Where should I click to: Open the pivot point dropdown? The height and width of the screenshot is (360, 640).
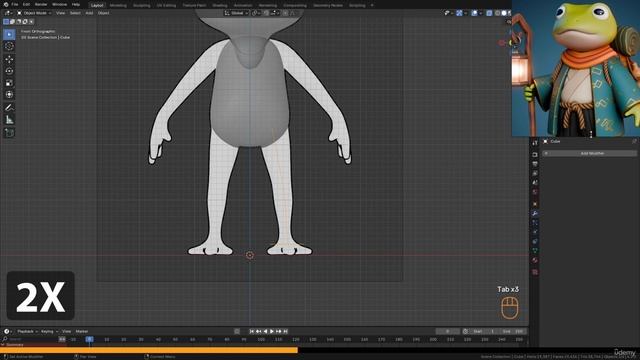click(x=255, y=13)
